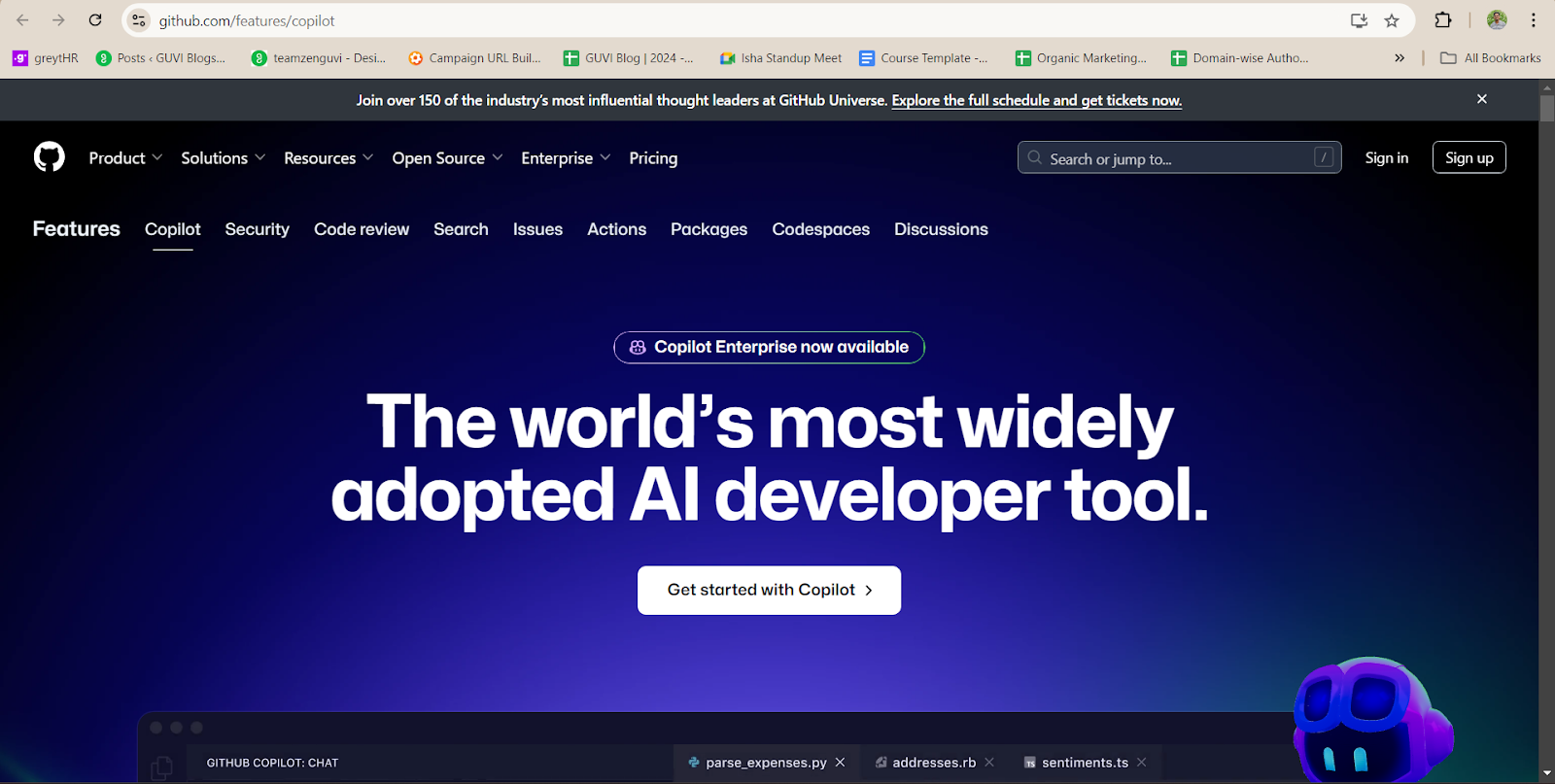Close the sentiments.ts tab
This screenshot has width=1555, height=784.
(x=1142, y=763)
